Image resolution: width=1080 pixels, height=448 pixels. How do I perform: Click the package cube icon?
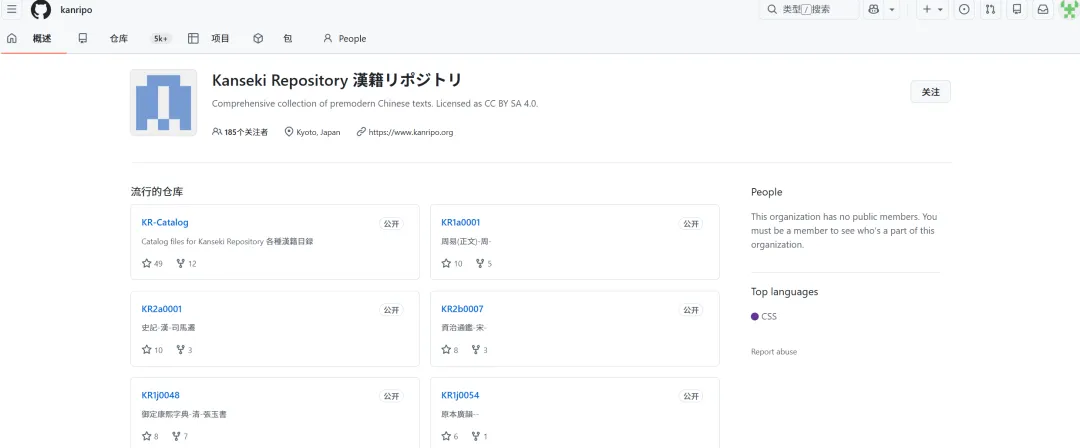258,39
